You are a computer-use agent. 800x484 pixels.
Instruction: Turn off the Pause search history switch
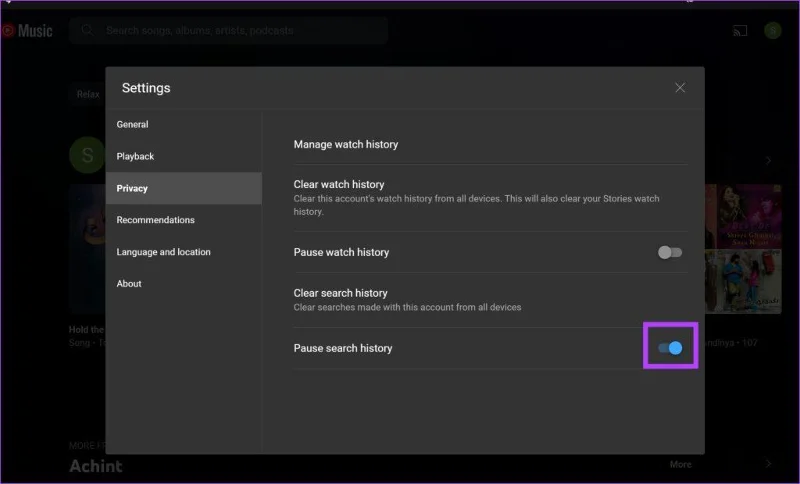pyautogui.click(x=670, y=348)
